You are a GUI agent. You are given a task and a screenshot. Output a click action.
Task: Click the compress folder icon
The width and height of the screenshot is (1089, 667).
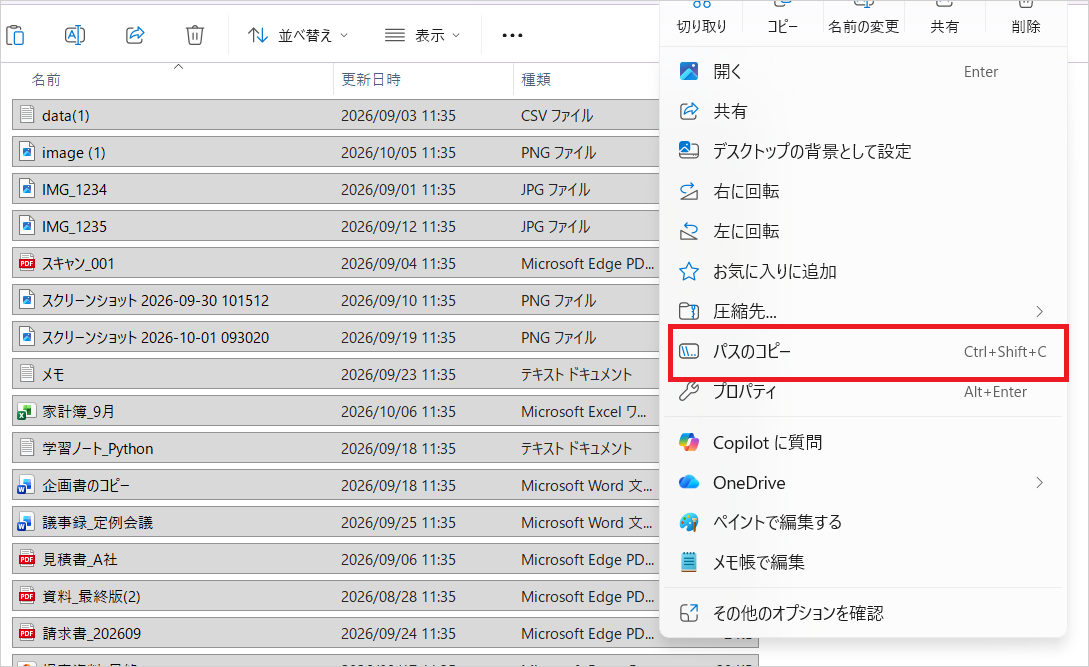pos(689,311)
